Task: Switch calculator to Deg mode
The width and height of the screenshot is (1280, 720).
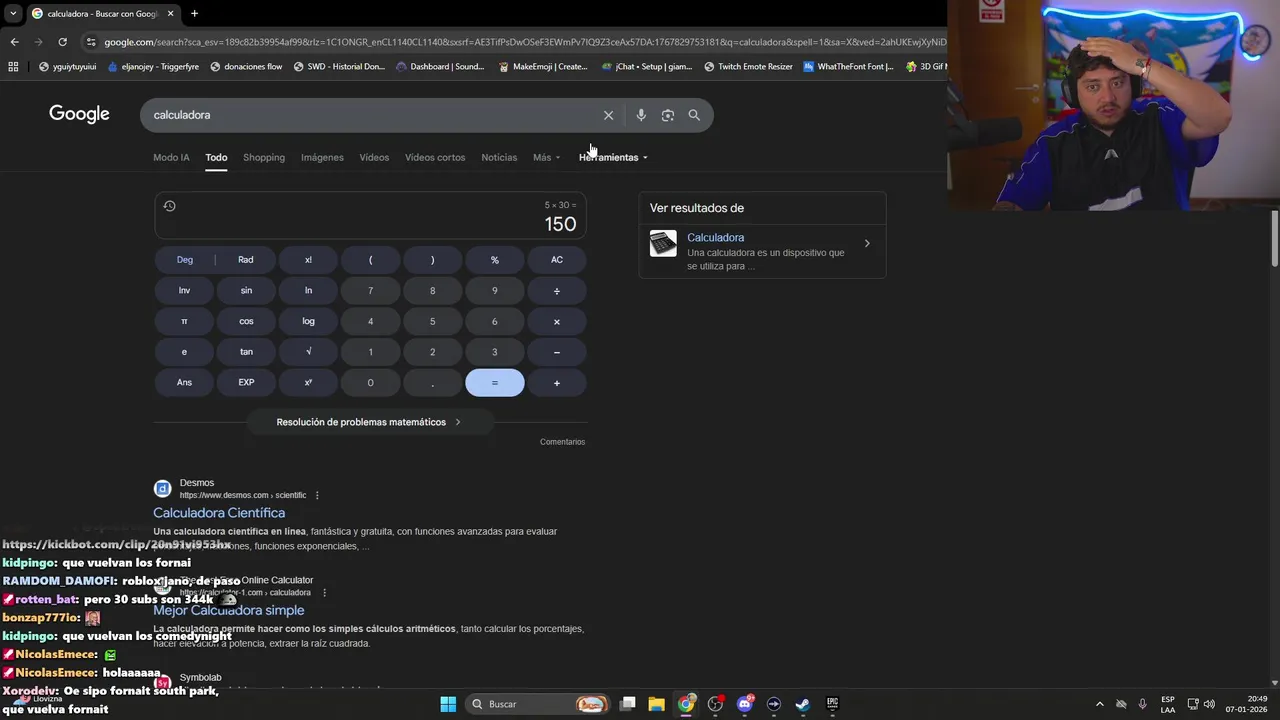Action: coord(185,260)
